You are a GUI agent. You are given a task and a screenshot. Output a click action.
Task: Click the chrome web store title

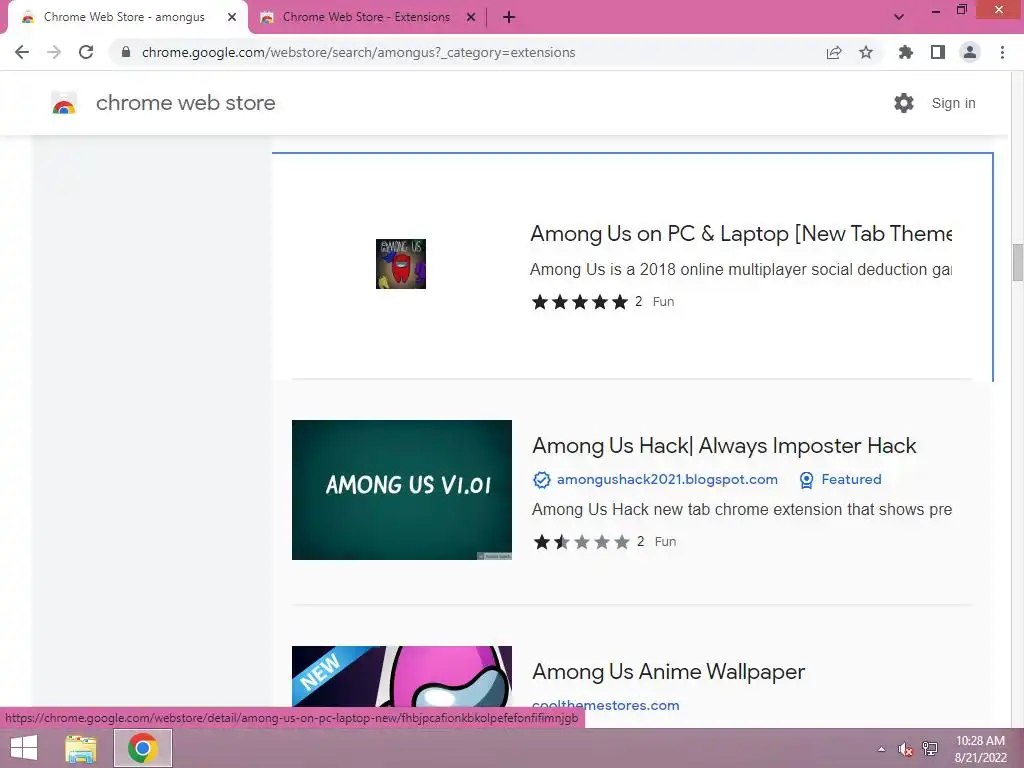pos(185,103)
